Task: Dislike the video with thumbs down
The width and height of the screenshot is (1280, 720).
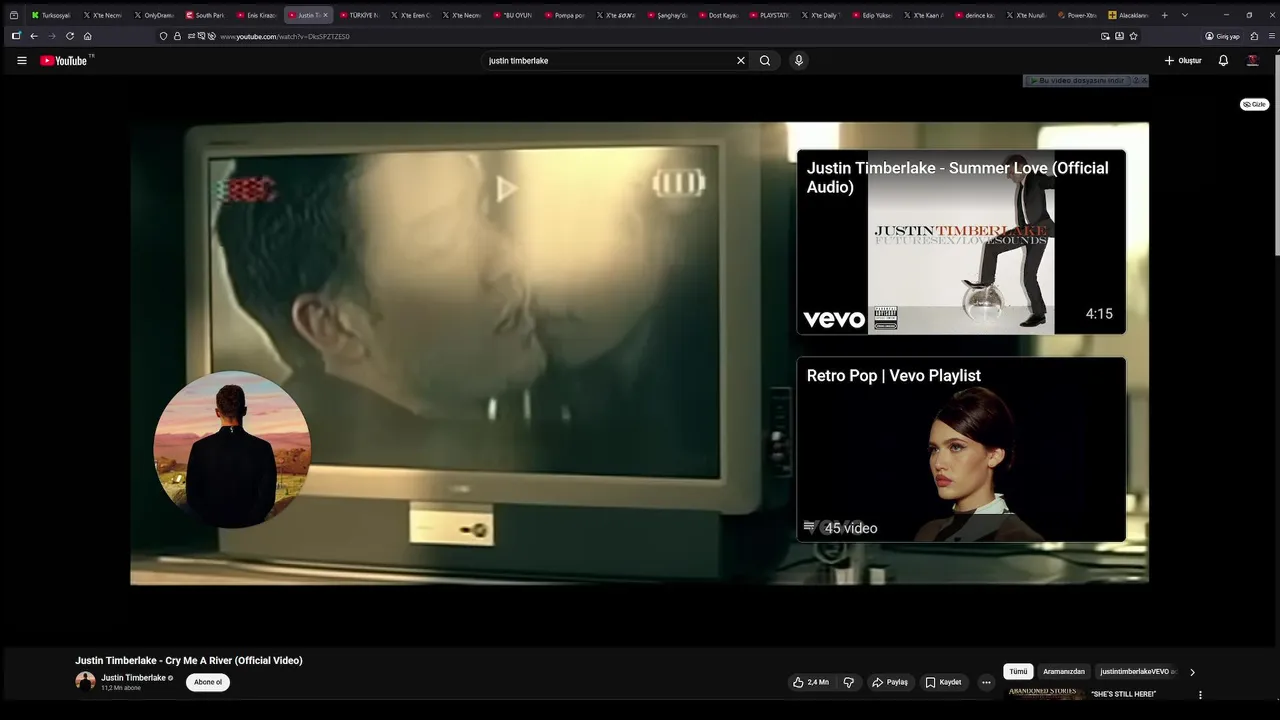Action: coord(849,682)
